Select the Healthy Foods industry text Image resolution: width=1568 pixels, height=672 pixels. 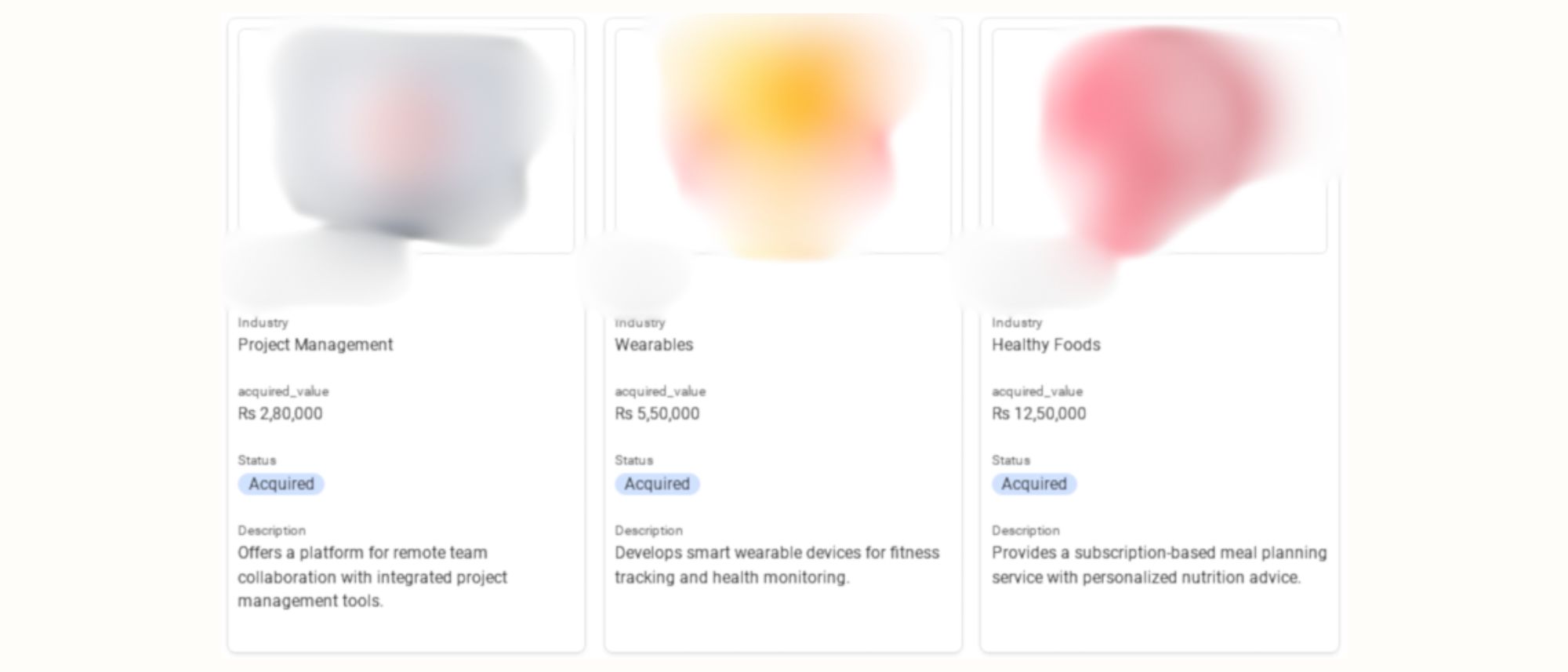(1046, 345)
